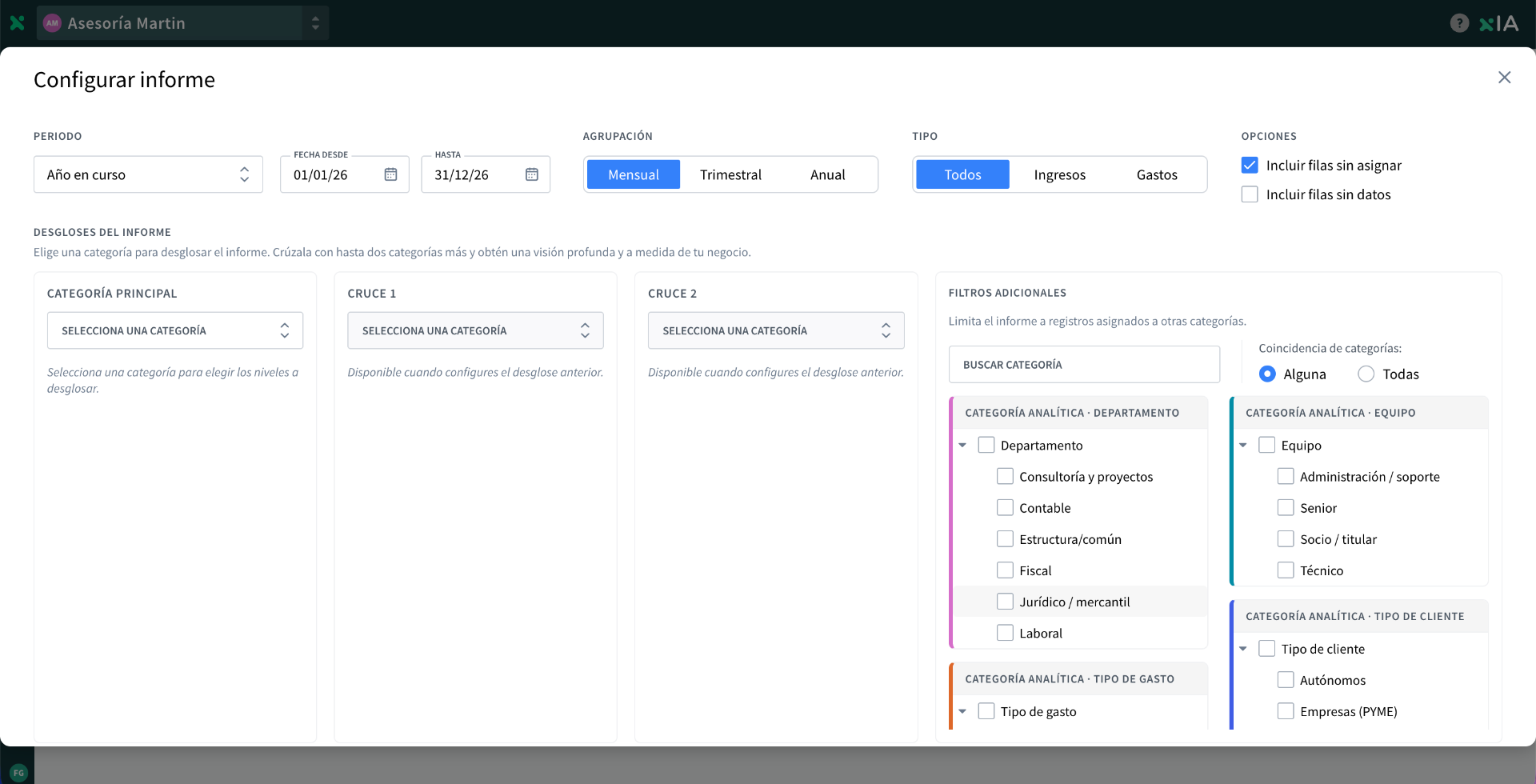The height and width of the screenshot is (784, 1536).
Task: Check Consultoría y proyectos
Action: tap(1005, 476)
